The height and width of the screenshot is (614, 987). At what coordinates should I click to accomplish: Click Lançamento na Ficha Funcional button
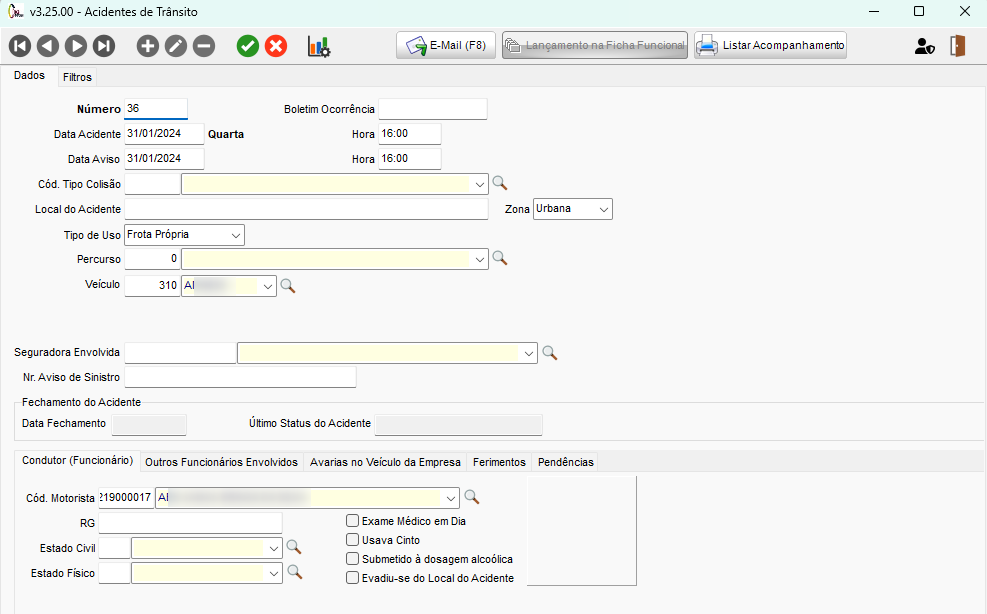pos(595,45)
